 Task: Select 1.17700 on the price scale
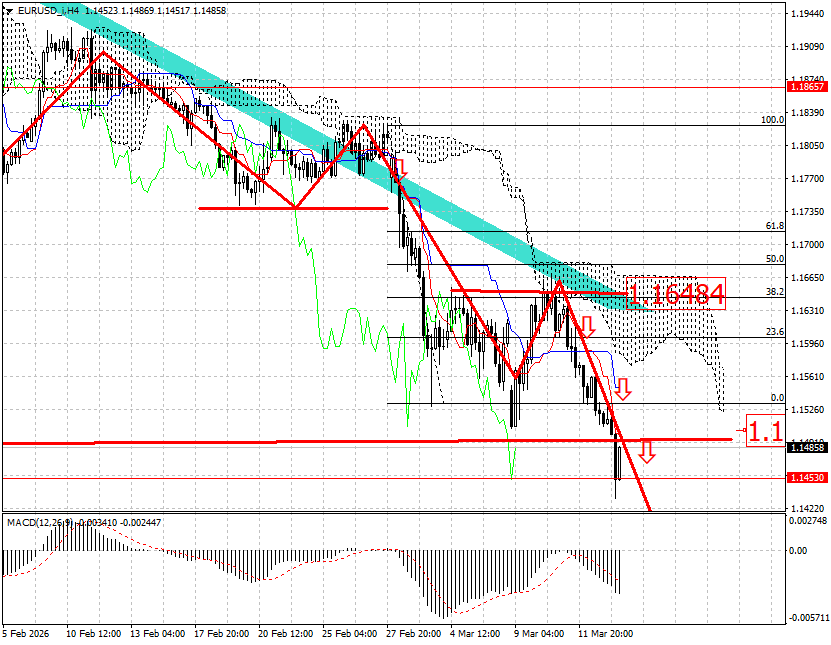coord(807,179)
